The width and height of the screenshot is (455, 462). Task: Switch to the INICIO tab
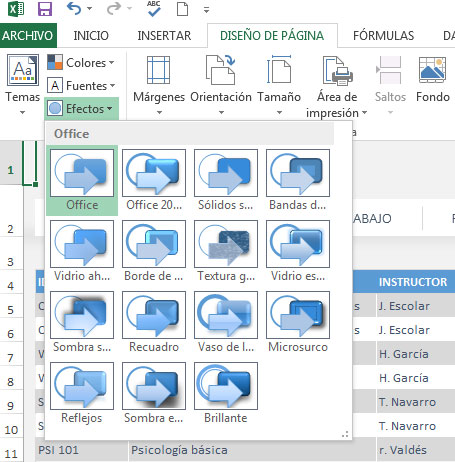tap(91, 35)
